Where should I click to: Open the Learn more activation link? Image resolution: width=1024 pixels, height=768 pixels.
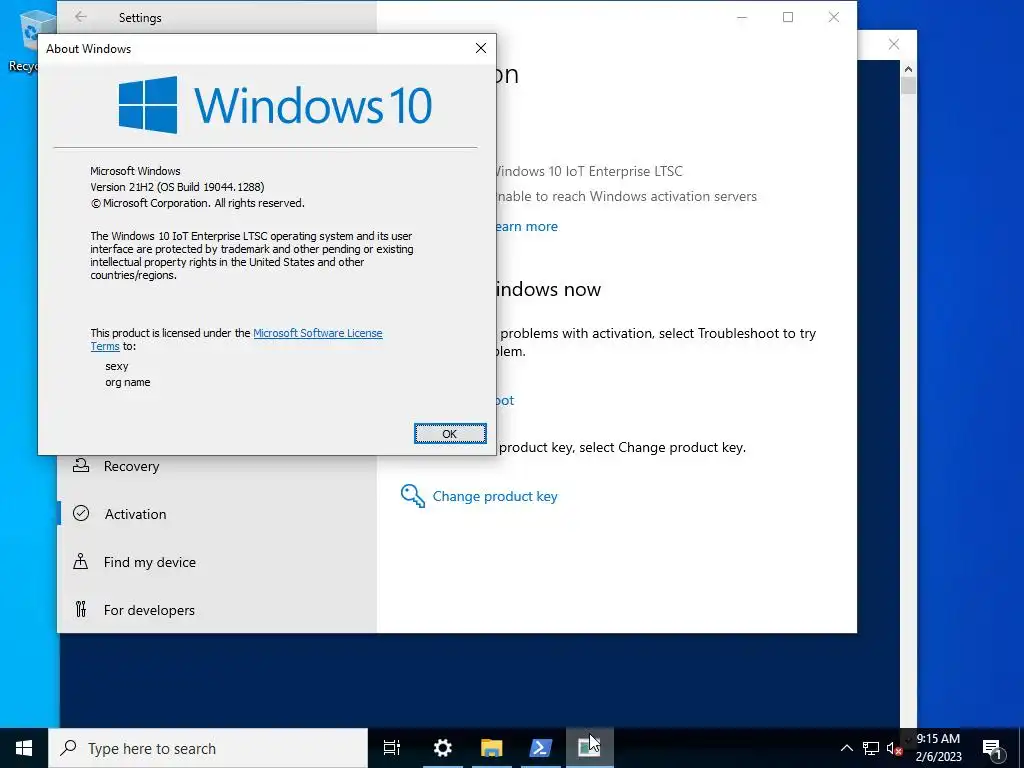pos(526,227)
